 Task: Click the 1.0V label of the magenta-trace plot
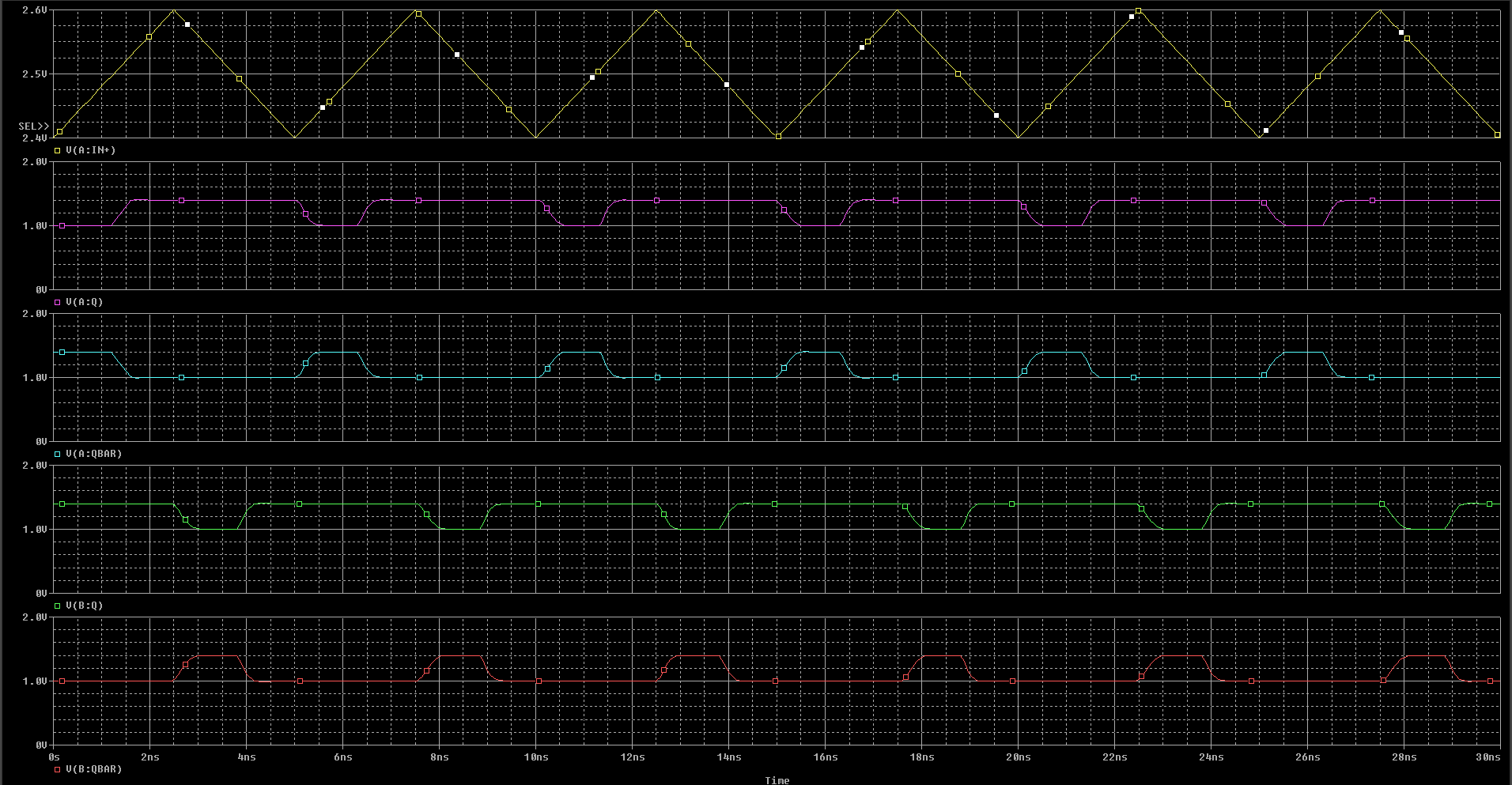pos(35,226)
